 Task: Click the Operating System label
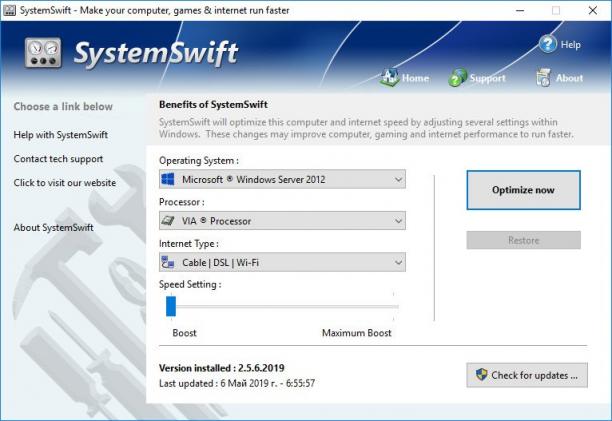tap(199, 161)
